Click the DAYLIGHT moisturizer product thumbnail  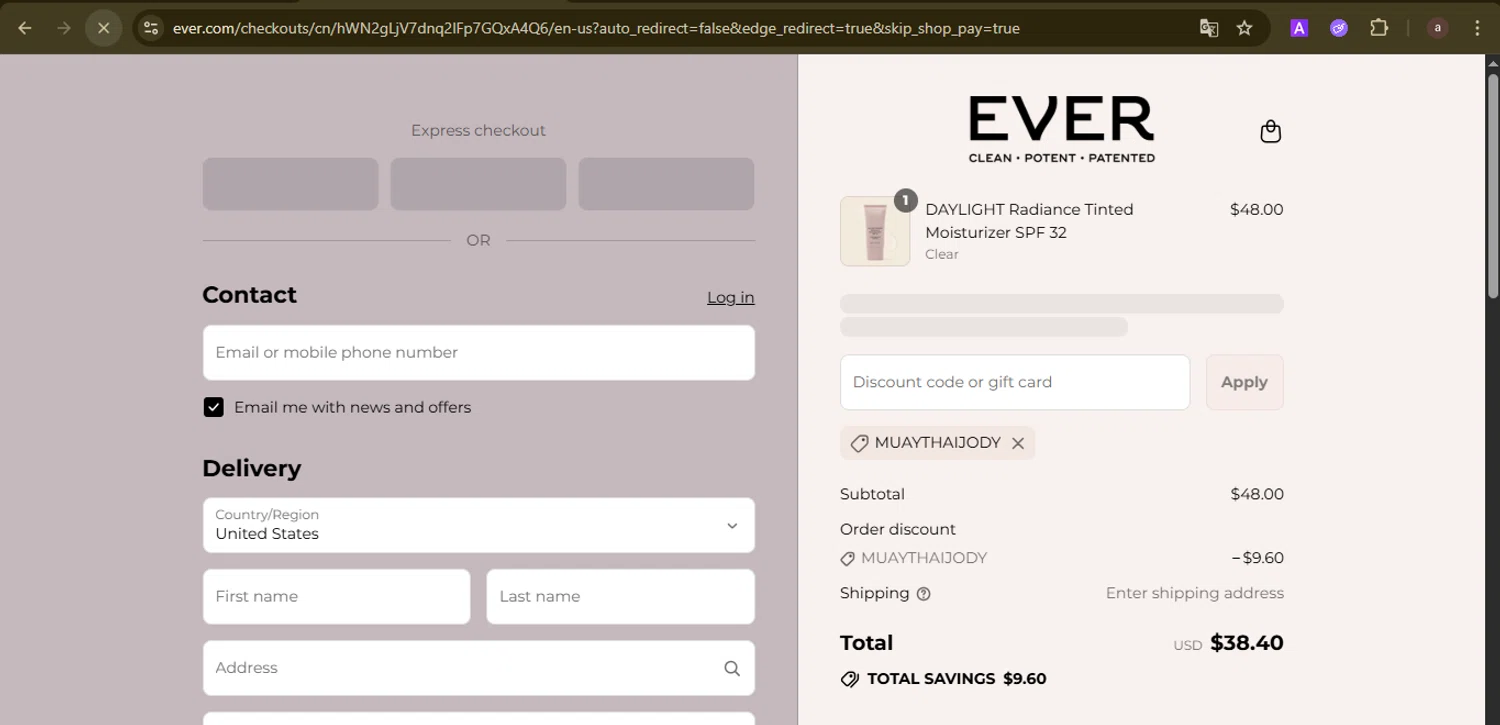coord(875,231)
